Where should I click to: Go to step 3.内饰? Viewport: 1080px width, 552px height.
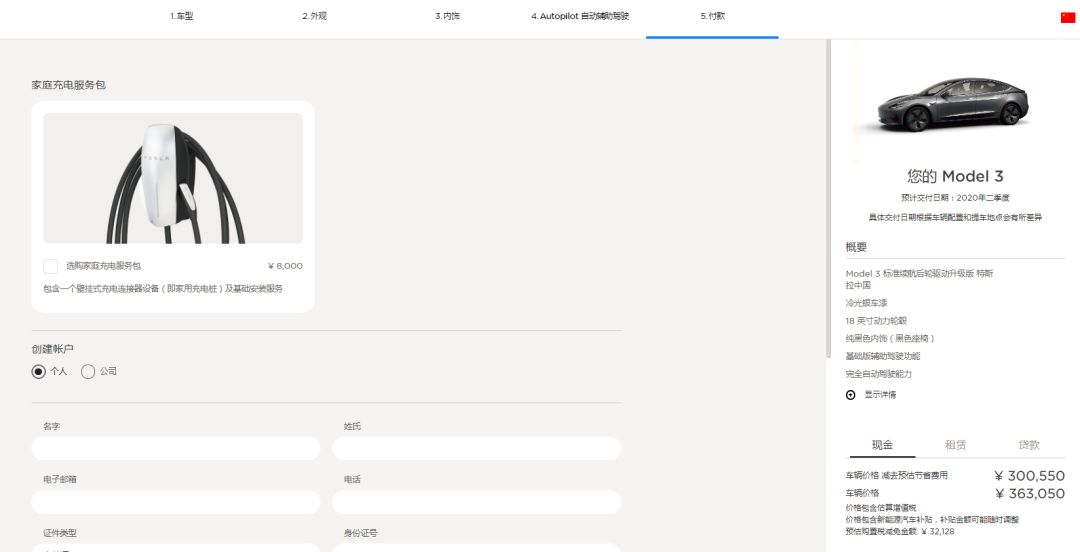coord(447,16)
